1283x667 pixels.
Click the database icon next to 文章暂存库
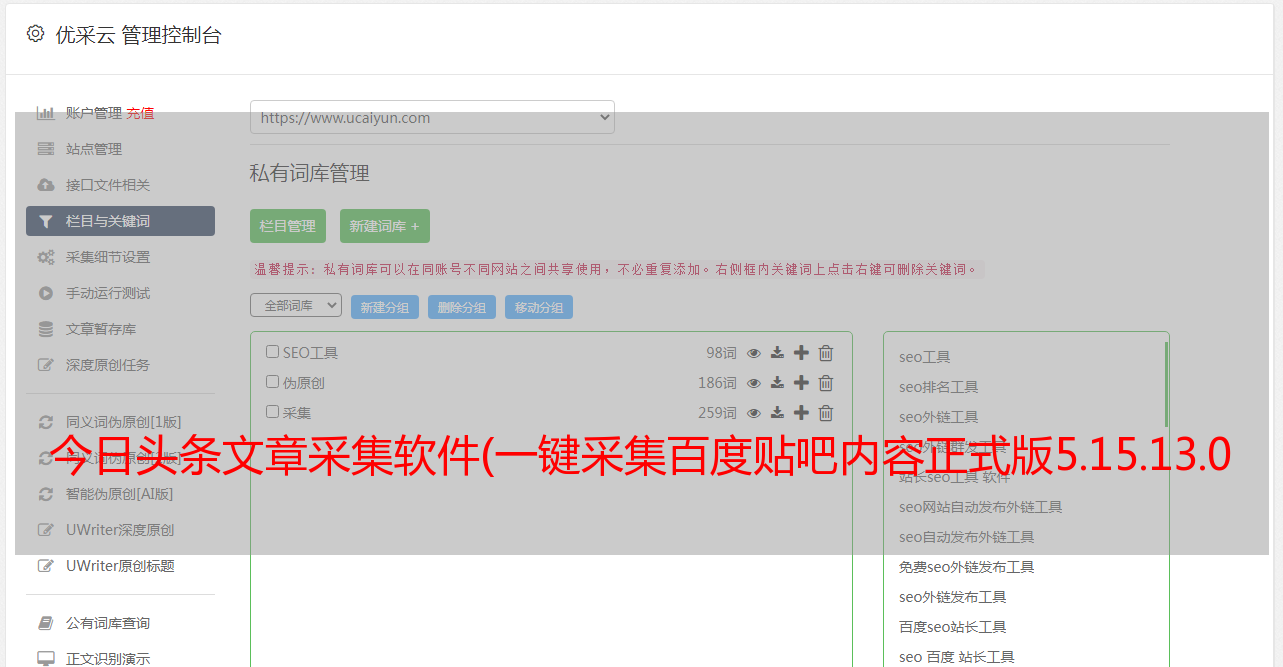pyautogui.click(x=46, y=329)
